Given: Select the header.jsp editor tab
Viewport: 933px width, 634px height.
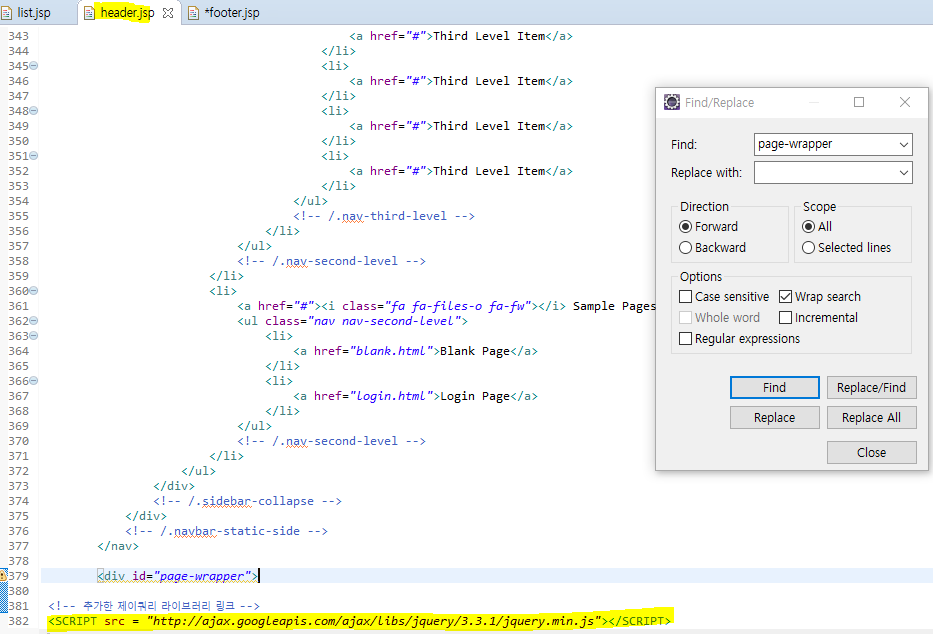Looking at the screenshot, I should tap(127, 12).
